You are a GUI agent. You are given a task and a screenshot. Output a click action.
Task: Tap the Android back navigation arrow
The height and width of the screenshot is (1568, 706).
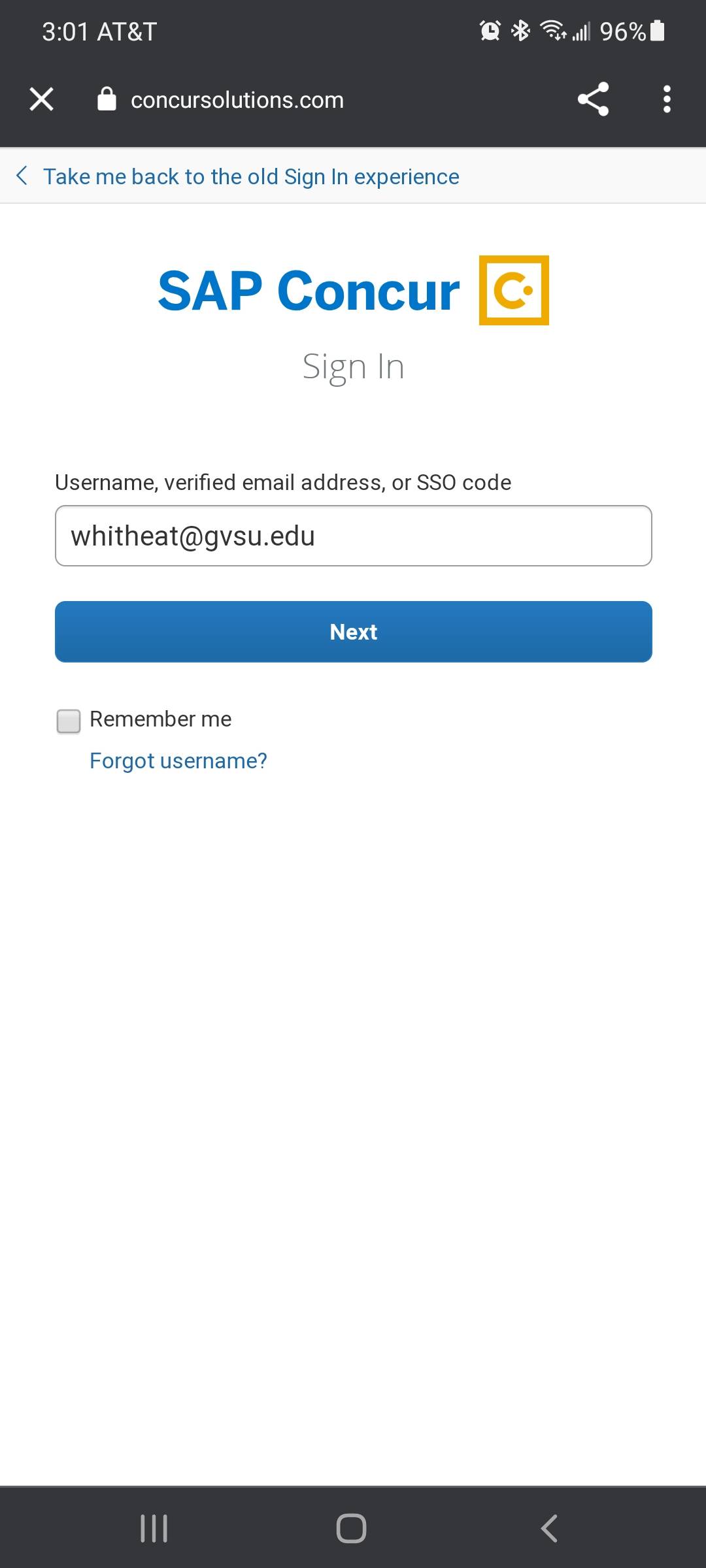549,1528
